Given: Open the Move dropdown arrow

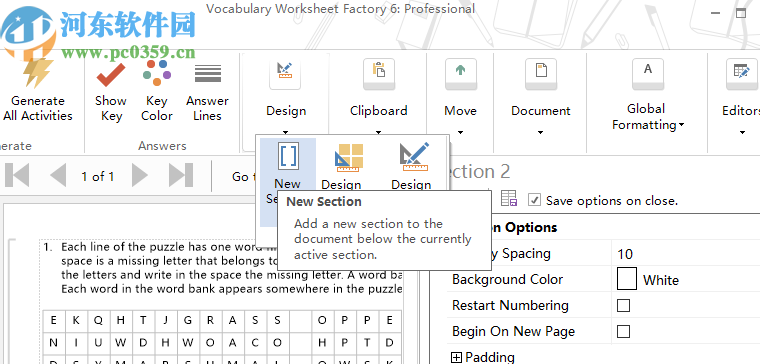Looking at the screenshot, I should [460, 132].
